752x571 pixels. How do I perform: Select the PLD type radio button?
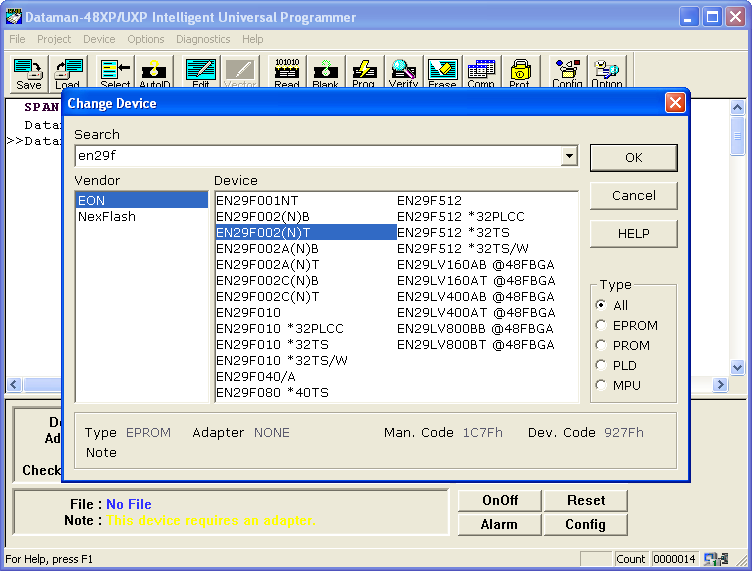tap(601, 365)
